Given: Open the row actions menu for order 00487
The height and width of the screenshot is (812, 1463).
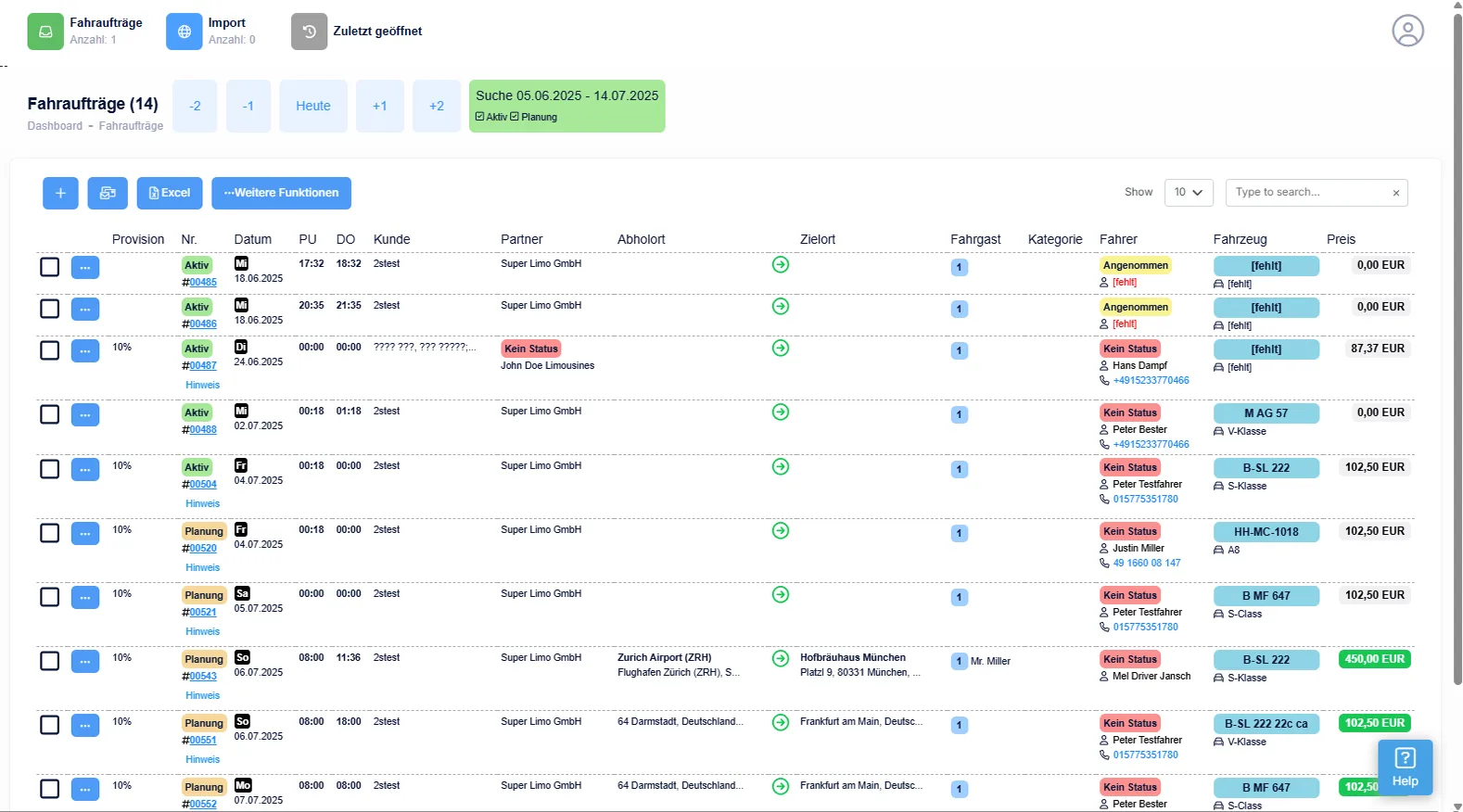Looking at the screenshot, I should click(85, 351).
